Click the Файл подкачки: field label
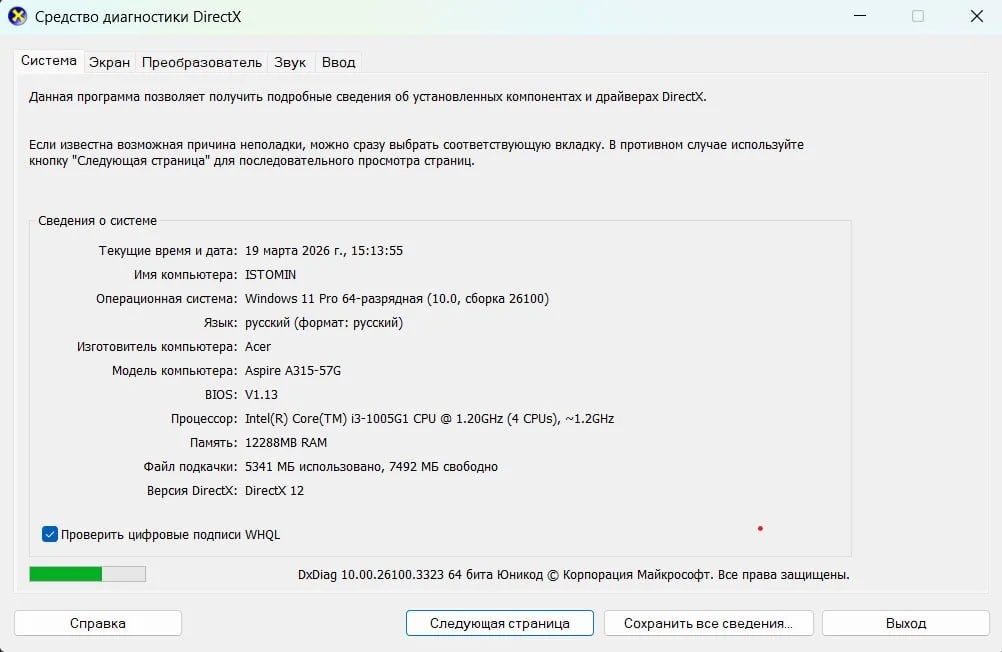The height and width of the screenshot is (652, 1002). [x=190, y=467]
